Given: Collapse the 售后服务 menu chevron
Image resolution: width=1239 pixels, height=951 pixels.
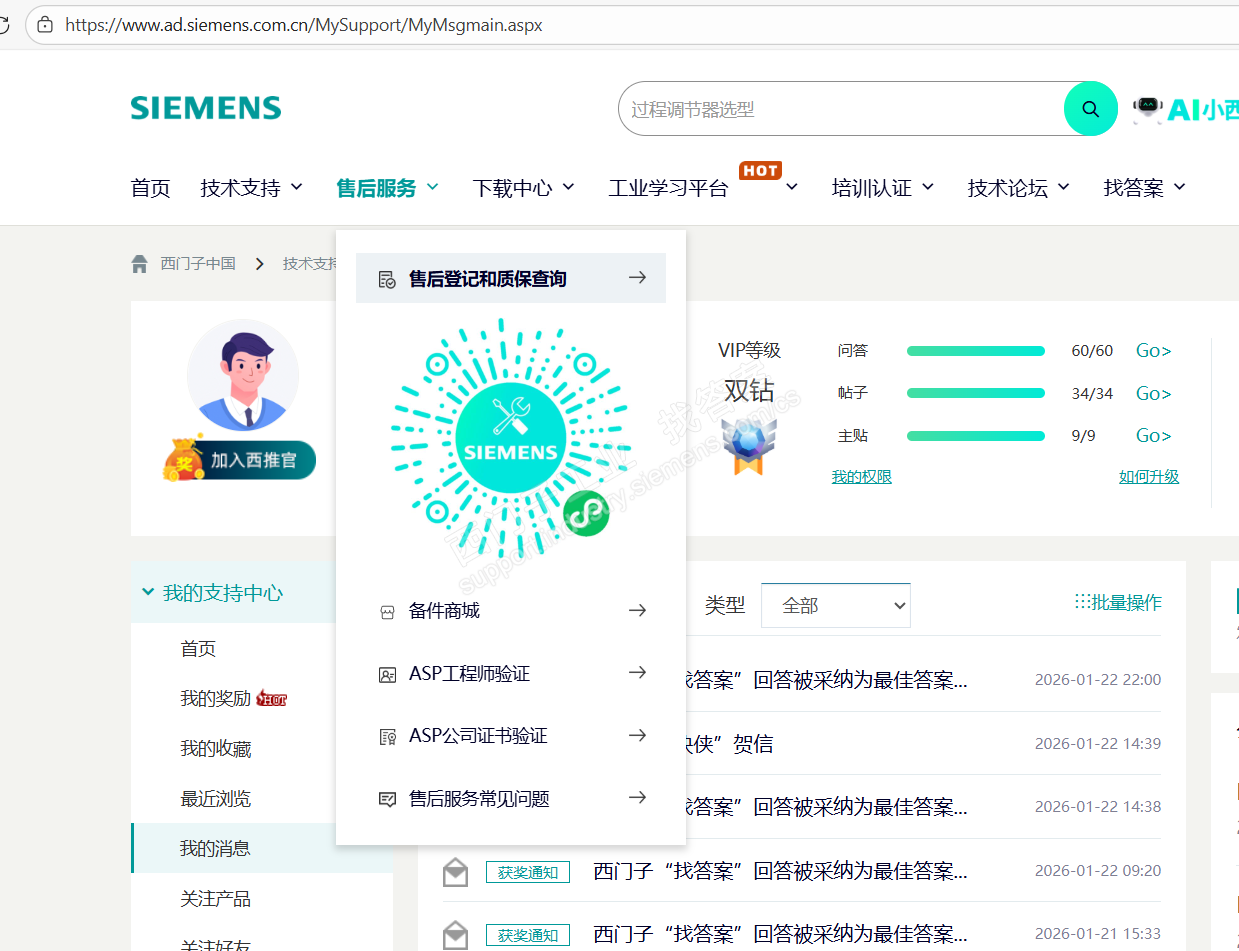Looking at the screenshot, I should pos(432,187).
